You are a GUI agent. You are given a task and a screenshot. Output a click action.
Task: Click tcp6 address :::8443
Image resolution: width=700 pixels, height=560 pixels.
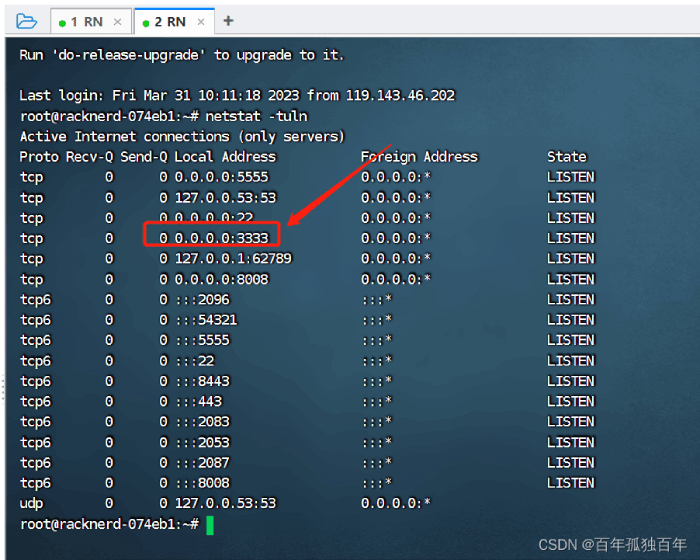tap(202, 381)
